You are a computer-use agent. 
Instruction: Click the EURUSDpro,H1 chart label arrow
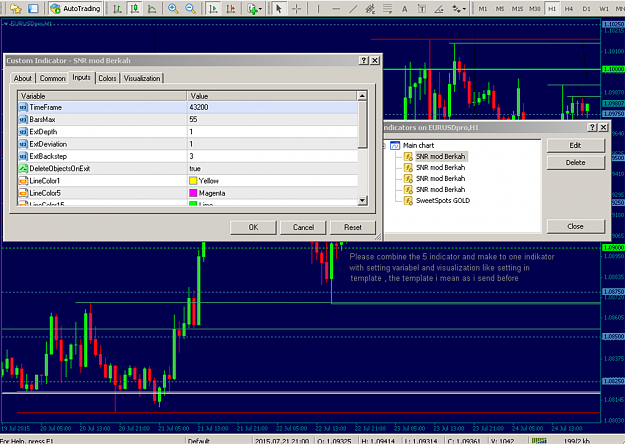[6, 24]
